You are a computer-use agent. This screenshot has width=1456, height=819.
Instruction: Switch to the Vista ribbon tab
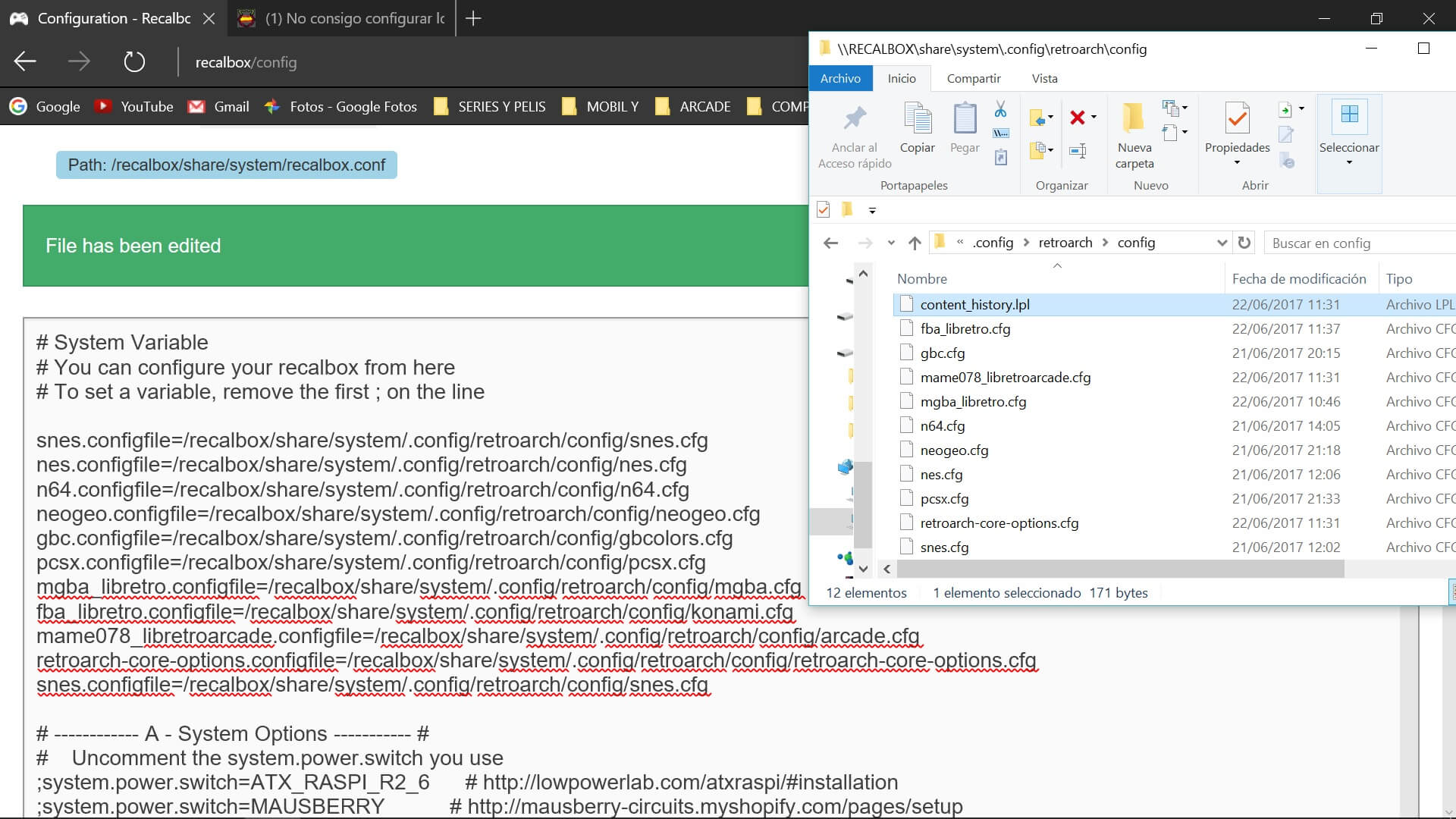coord(1044,78)
